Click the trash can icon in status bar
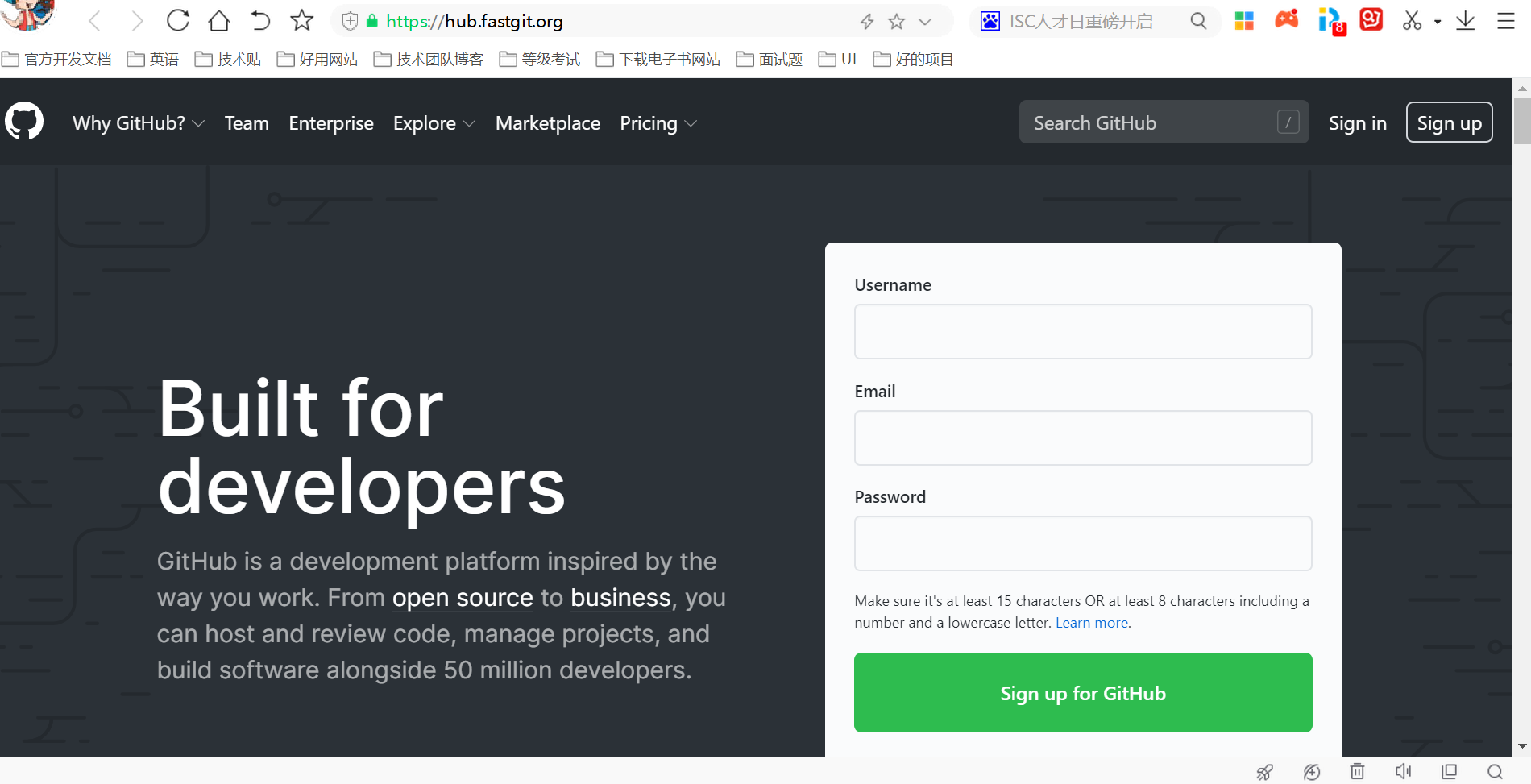Screen dimensions: 1531x784 [x=1358, y=772]
